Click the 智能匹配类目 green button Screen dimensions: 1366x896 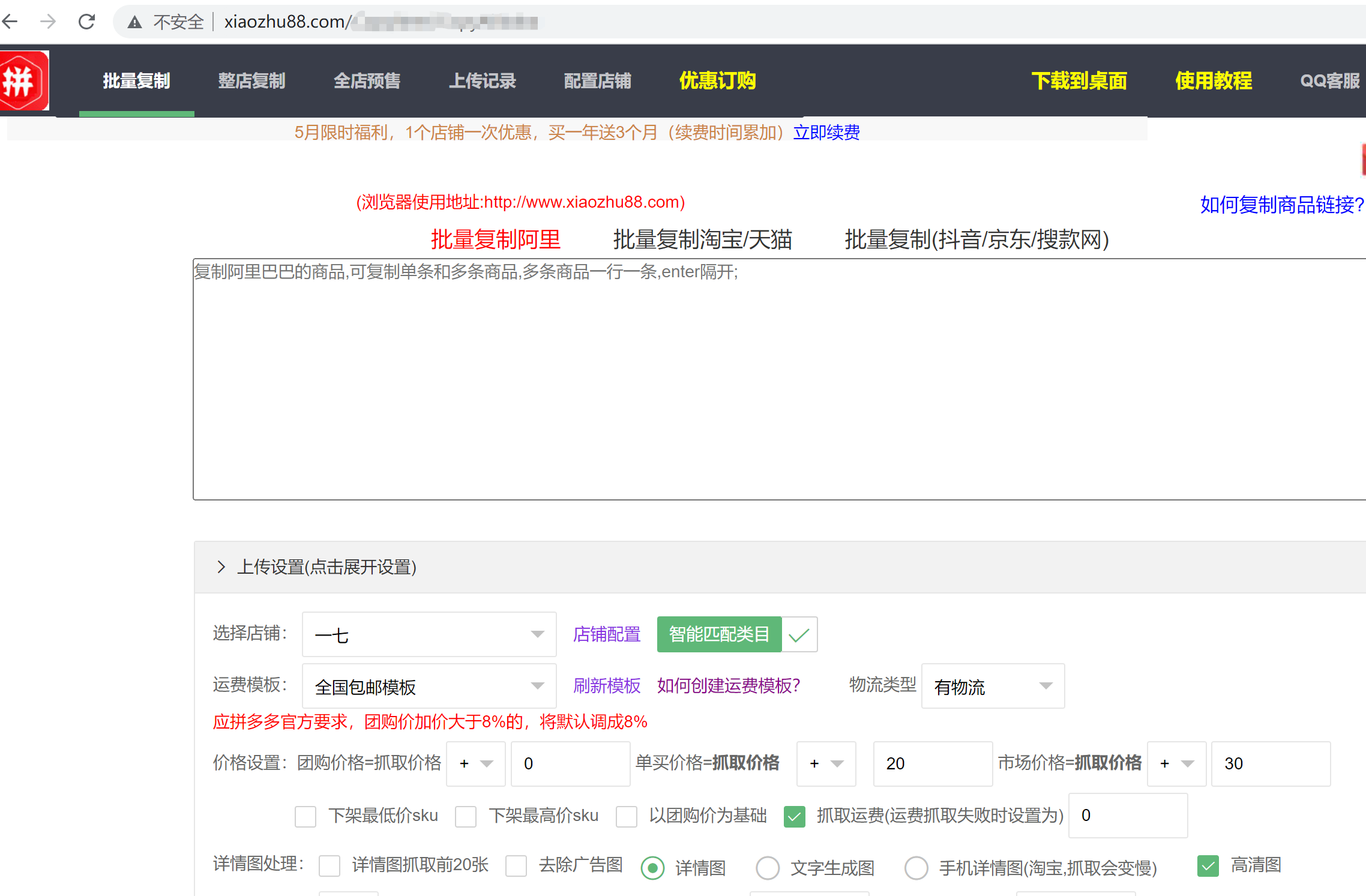click(719, 634)
